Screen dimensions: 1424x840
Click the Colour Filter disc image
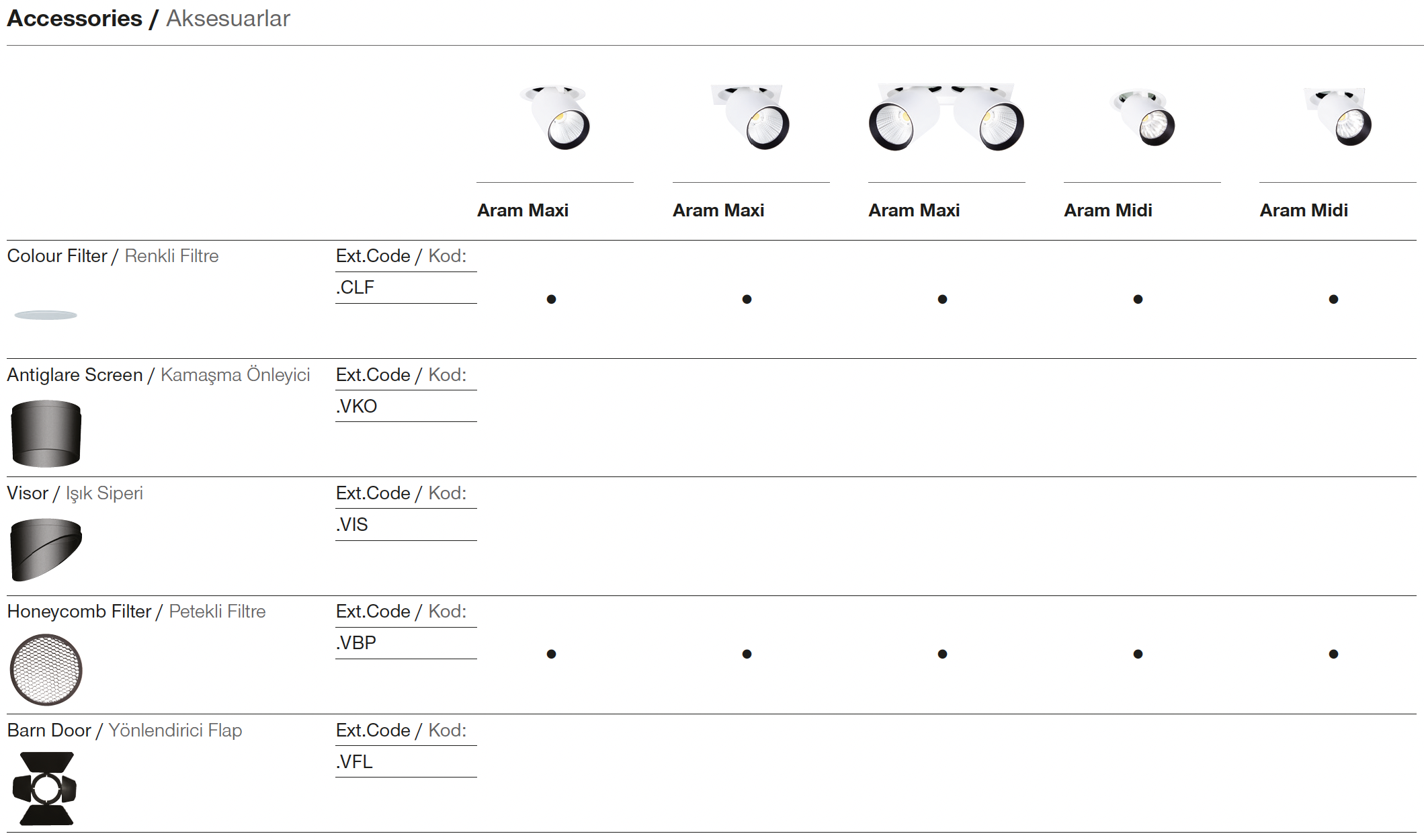[46, 314]
